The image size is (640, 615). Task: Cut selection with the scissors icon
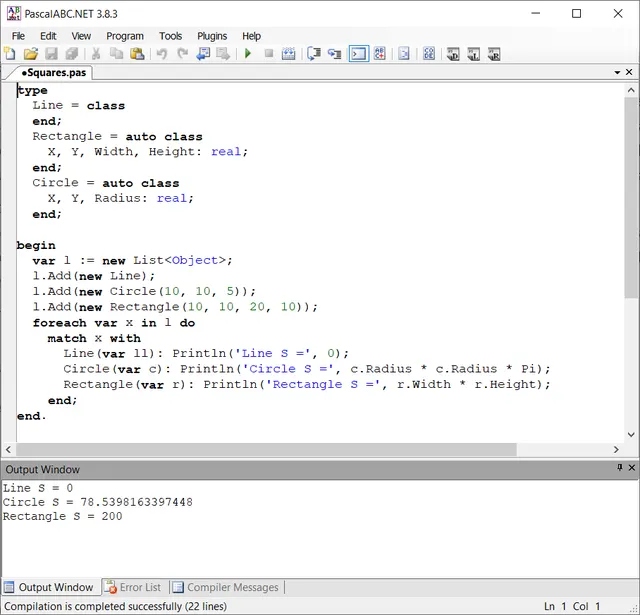96,53
